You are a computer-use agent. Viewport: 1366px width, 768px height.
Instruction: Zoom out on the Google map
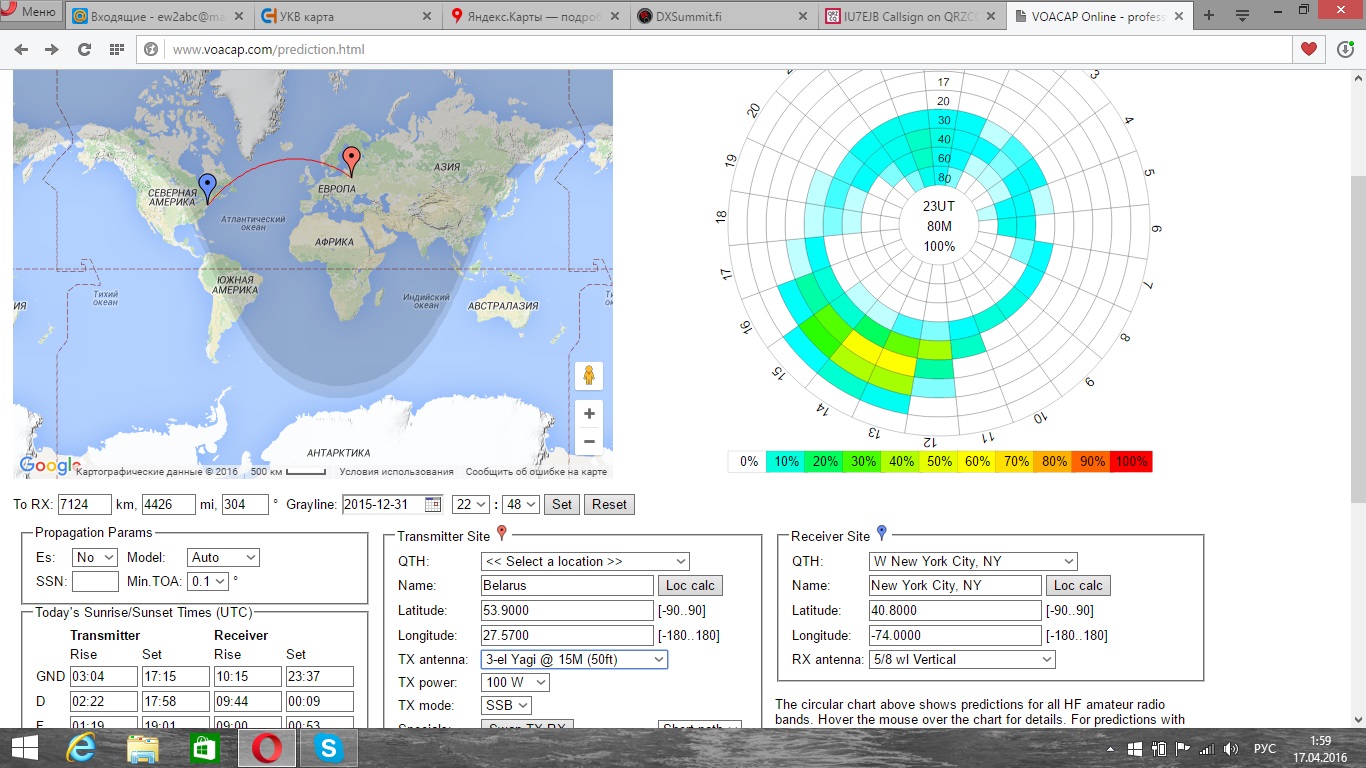coord(589,441)
